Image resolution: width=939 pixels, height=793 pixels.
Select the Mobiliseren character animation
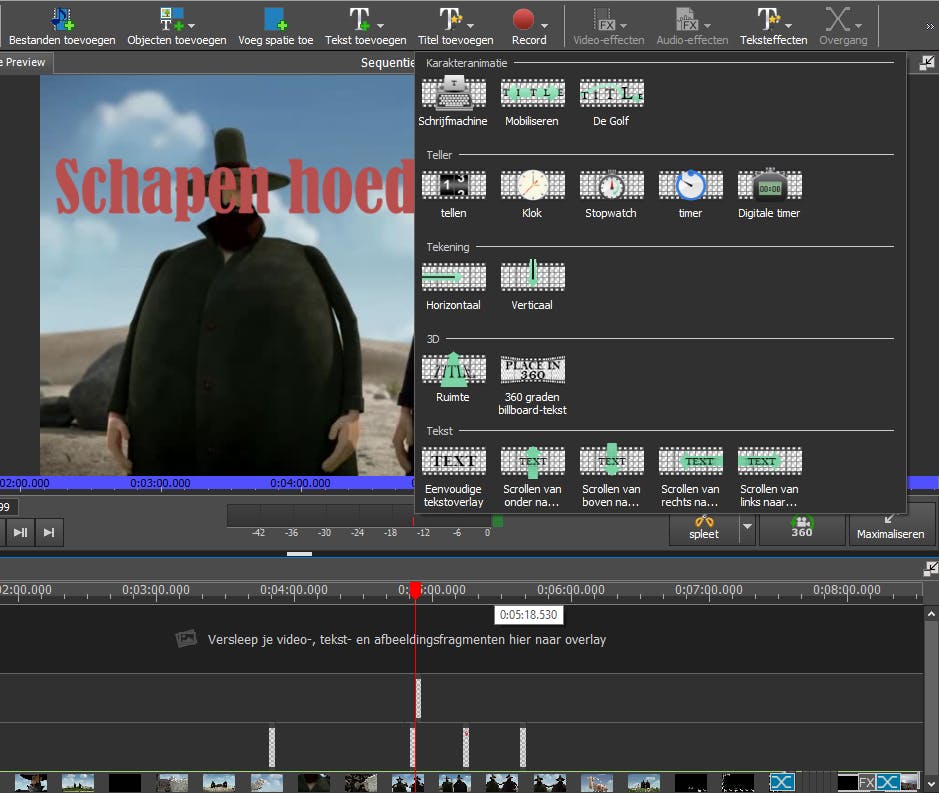pyautogui.click(x=532, y=102)
